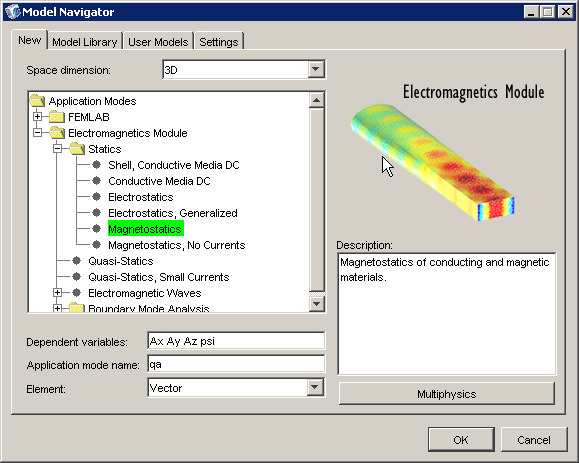Click the Model Navigator title bar icon
Viewport: 579px width, 463px height.
[13, 12]
